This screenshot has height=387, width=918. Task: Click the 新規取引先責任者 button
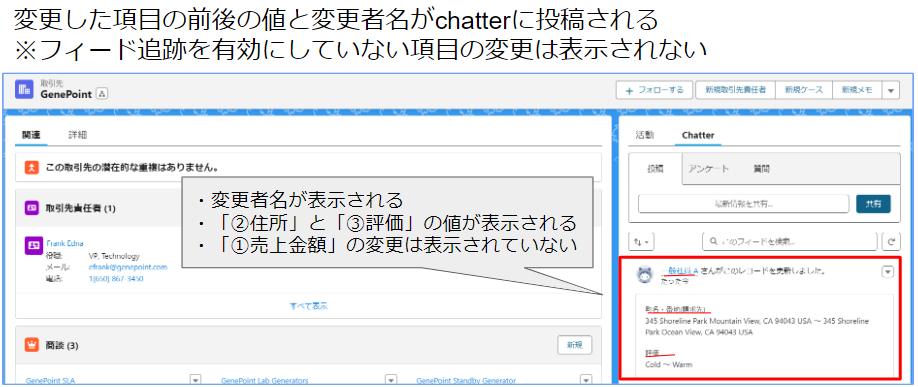click(x=735, y=90)
